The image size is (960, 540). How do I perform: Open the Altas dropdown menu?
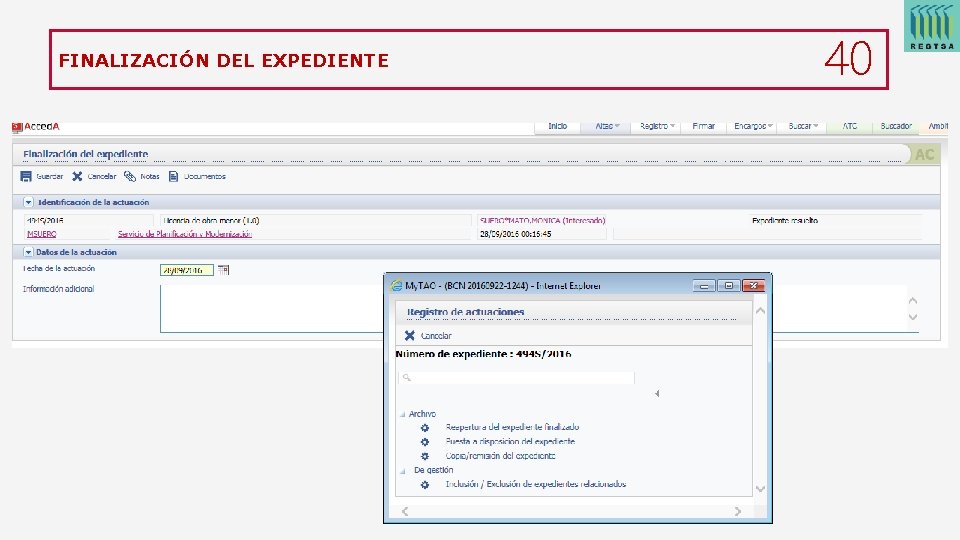point(607,126)
